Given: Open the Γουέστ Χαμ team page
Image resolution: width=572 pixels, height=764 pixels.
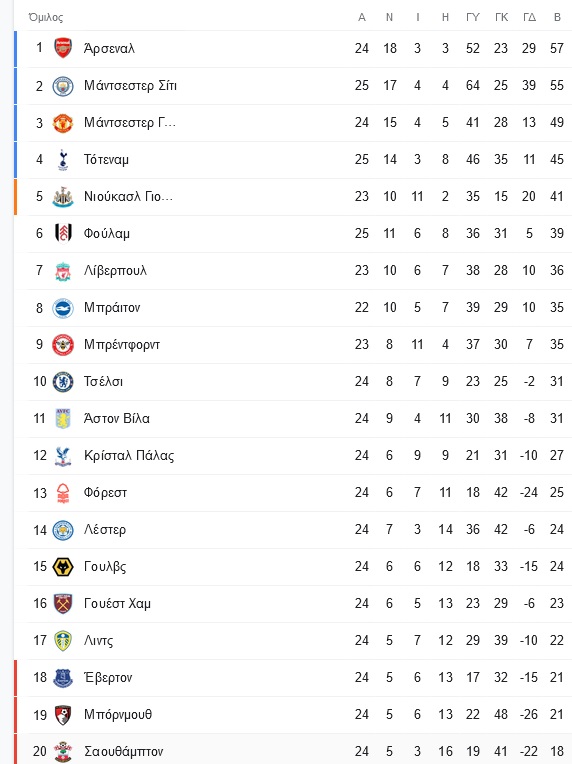Looking at the screenshot, I should pyautogui.click(x=117, y=604).
